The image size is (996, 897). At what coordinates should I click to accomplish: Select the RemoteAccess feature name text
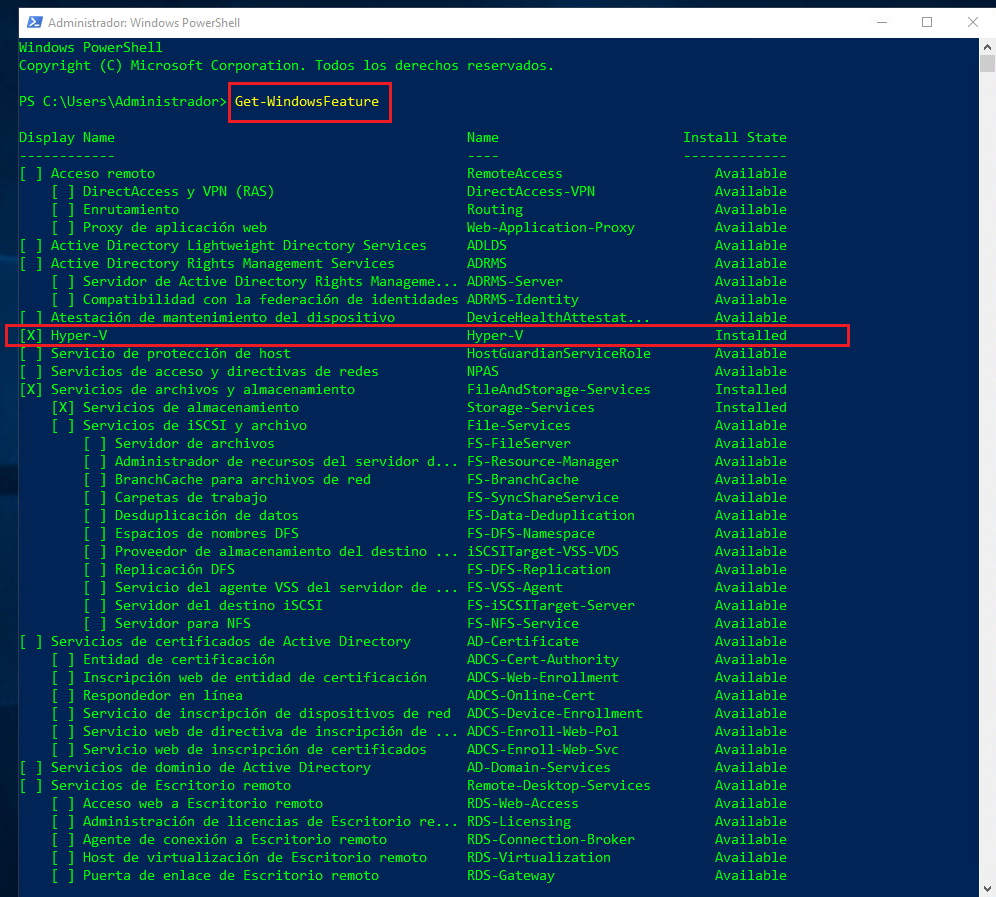pos(515,173)
